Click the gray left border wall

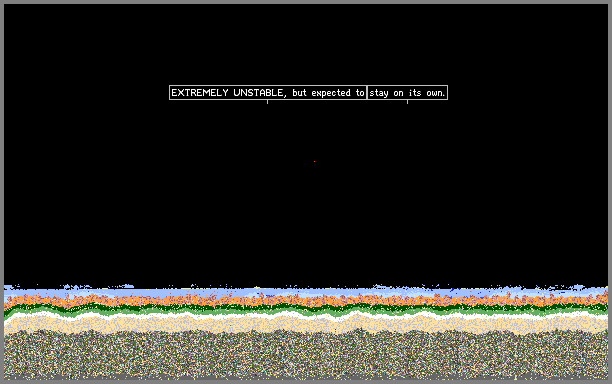(2, 192)
